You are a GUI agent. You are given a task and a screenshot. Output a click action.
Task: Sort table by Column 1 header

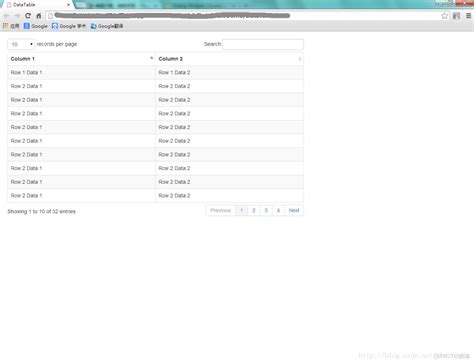coord(81,59)
